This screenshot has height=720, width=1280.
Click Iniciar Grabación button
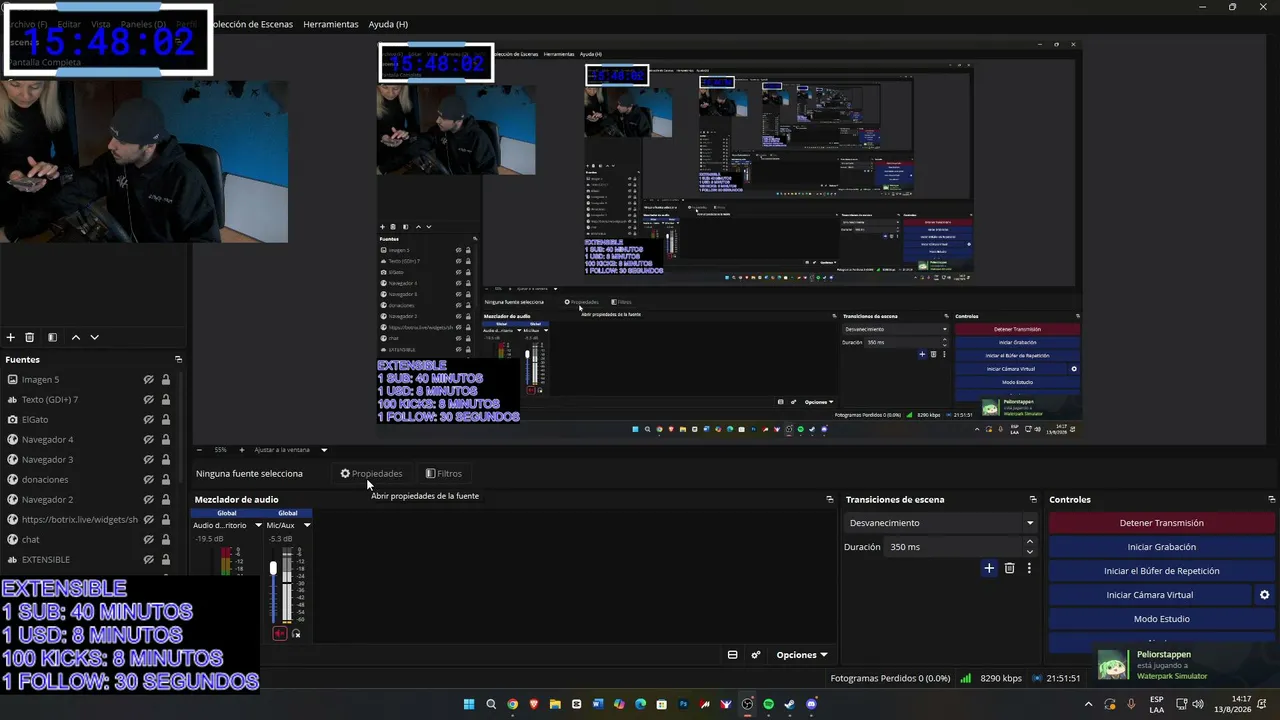point(1161,547)
